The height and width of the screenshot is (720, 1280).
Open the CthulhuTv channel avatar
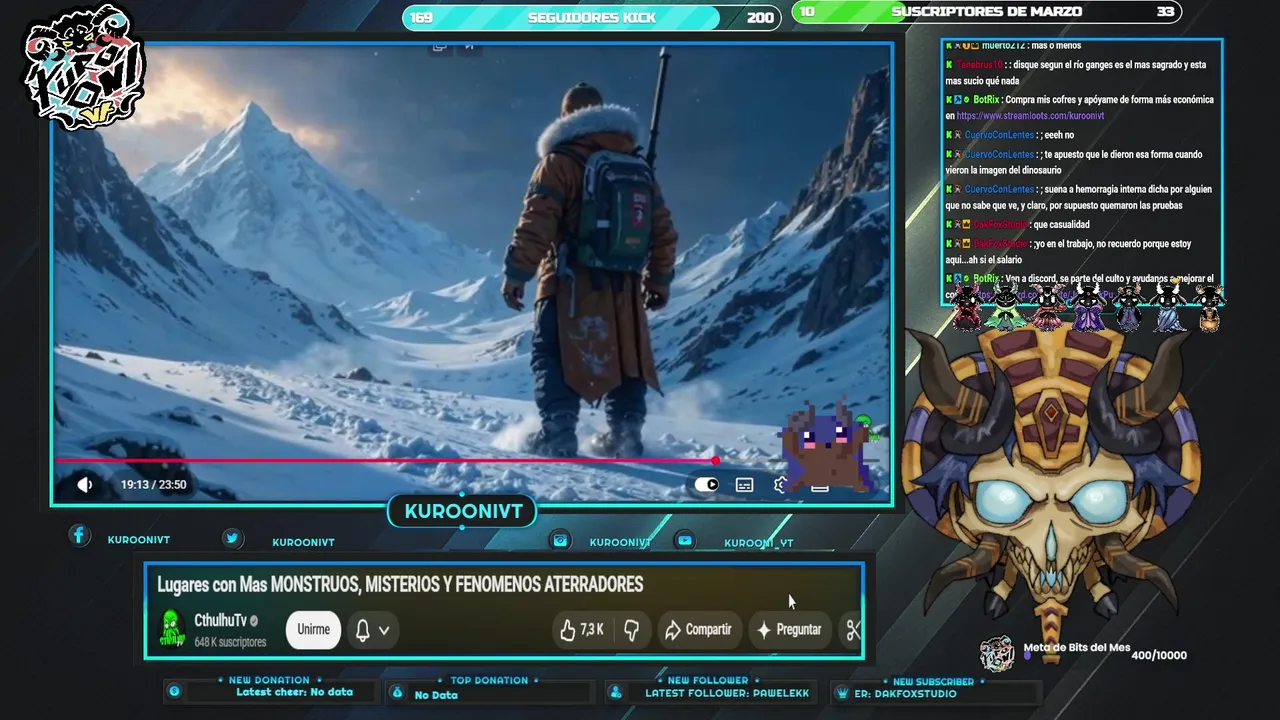[173, 629]
